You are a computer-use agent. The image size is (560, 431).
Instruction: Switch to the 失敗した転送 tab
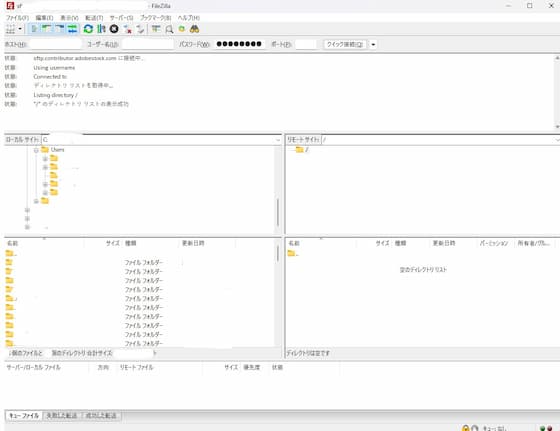pos(62,416)
